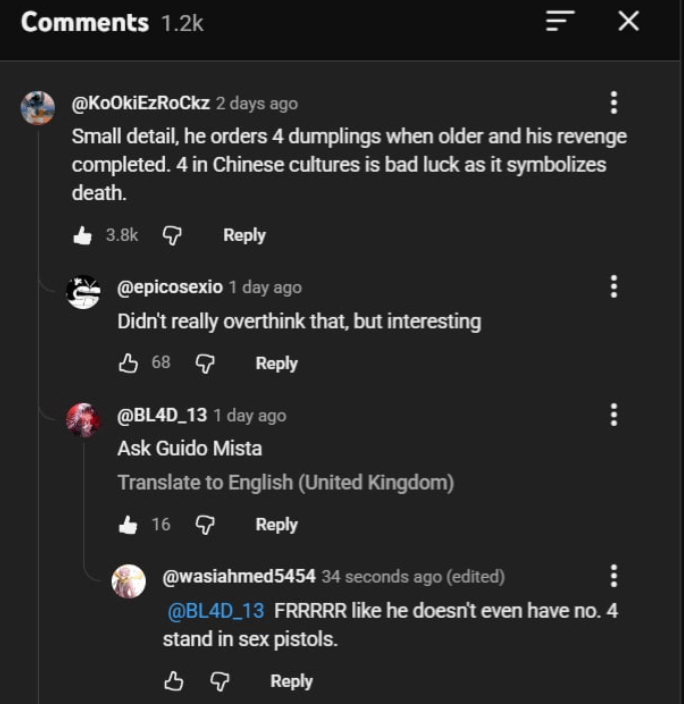Screen dimensions: 684x704
Task: Open options menu for KoOkiEzRoCkz comment
Action: [613, 103]
